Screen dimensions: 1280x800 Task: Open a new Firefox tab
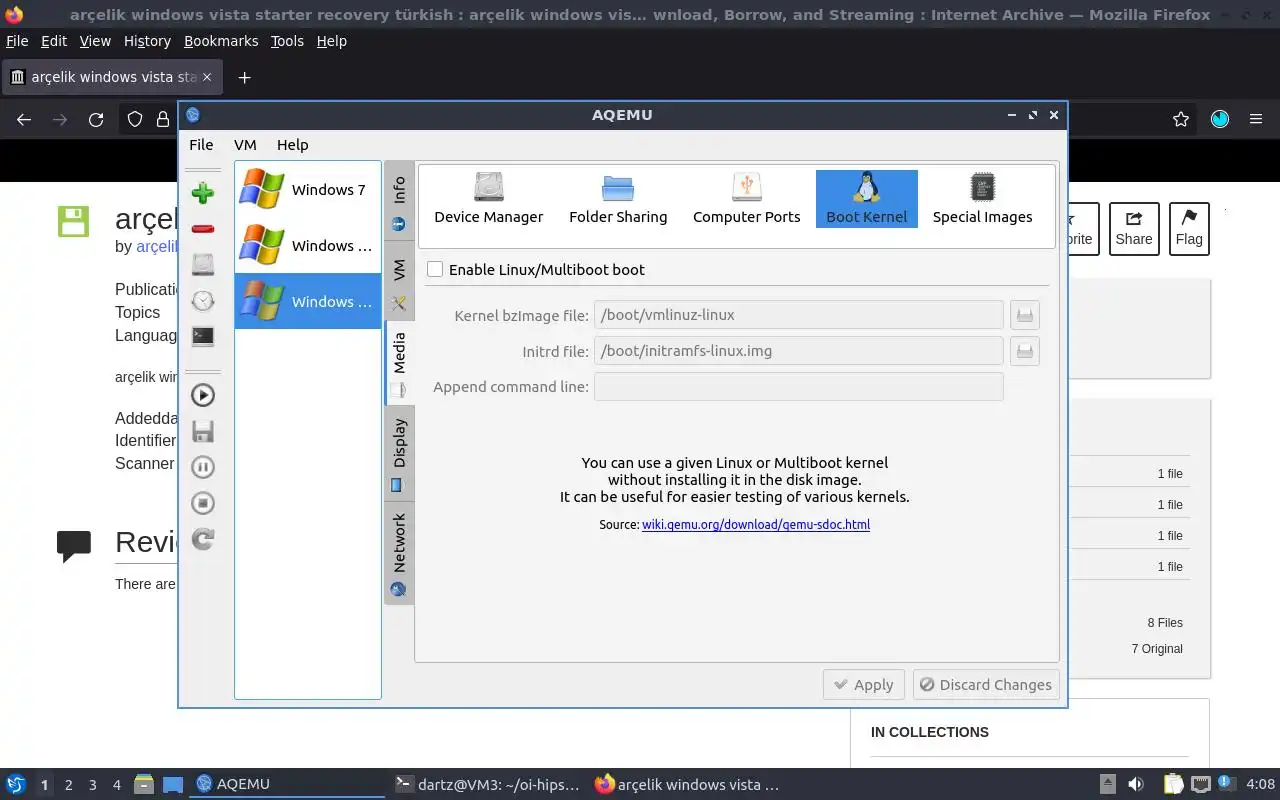click(244, 77)
